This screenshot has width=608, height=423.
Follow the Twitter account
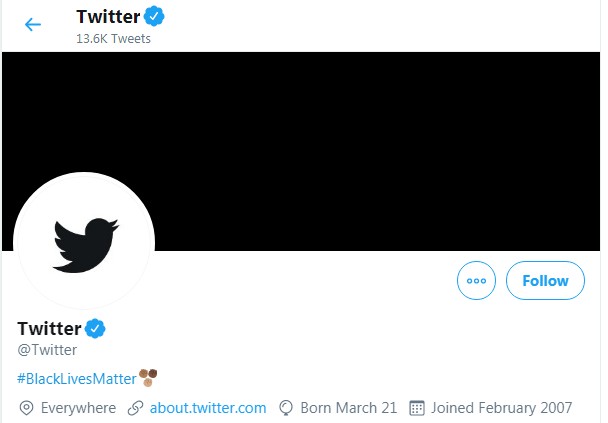click(x=545, y=280)
